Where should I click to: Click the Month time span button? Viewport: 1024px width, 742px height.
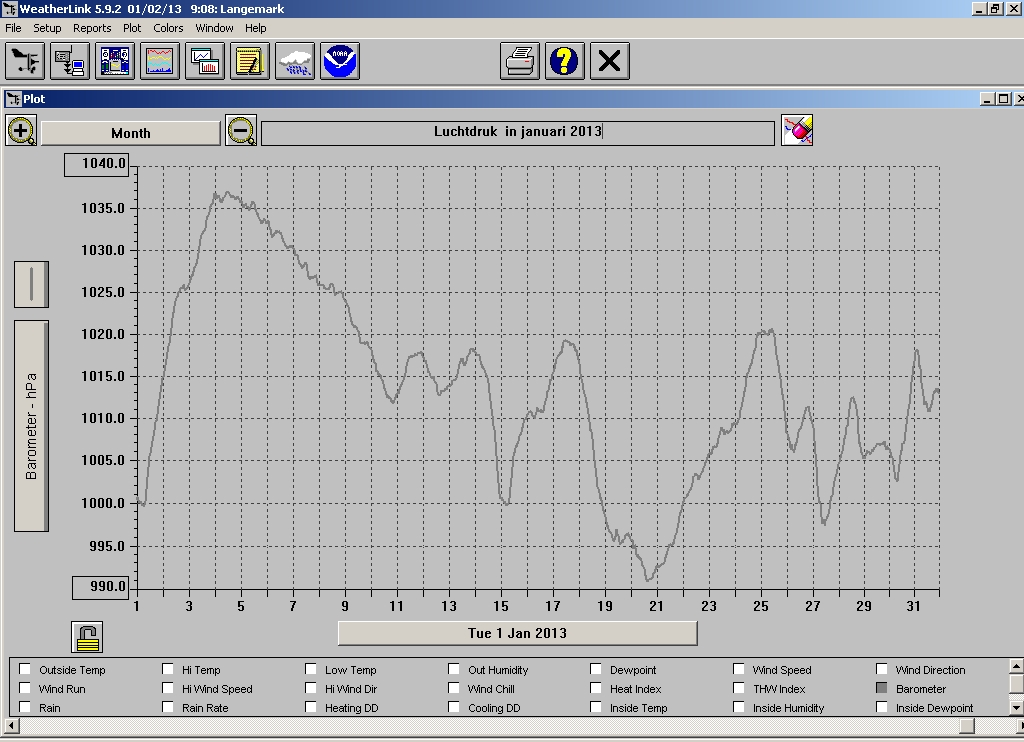pyautogui.click(x=131, y=133)
